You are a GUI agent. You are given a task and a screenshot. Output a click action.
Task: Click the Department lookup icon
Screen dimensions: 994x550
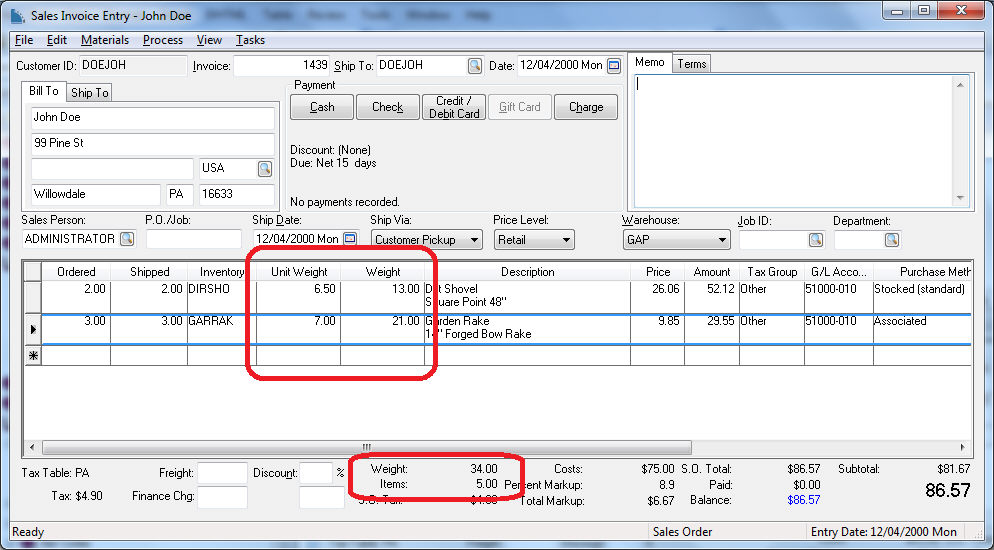pyautogui.click(x=891, y=240)
